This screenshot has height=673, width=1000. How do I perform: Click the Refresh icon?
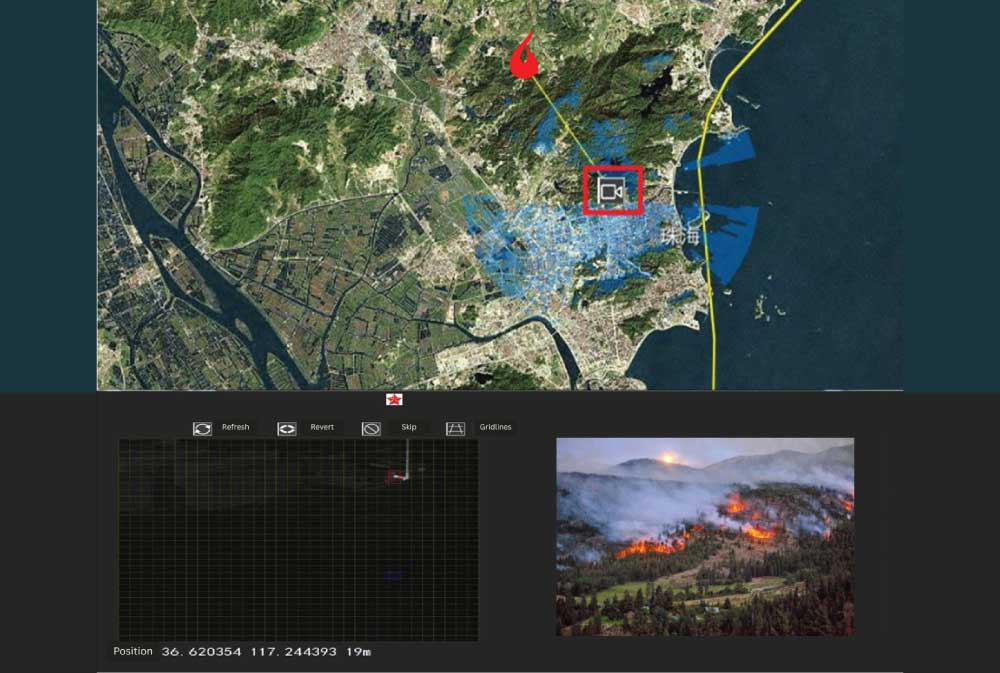tap(202, 429)
